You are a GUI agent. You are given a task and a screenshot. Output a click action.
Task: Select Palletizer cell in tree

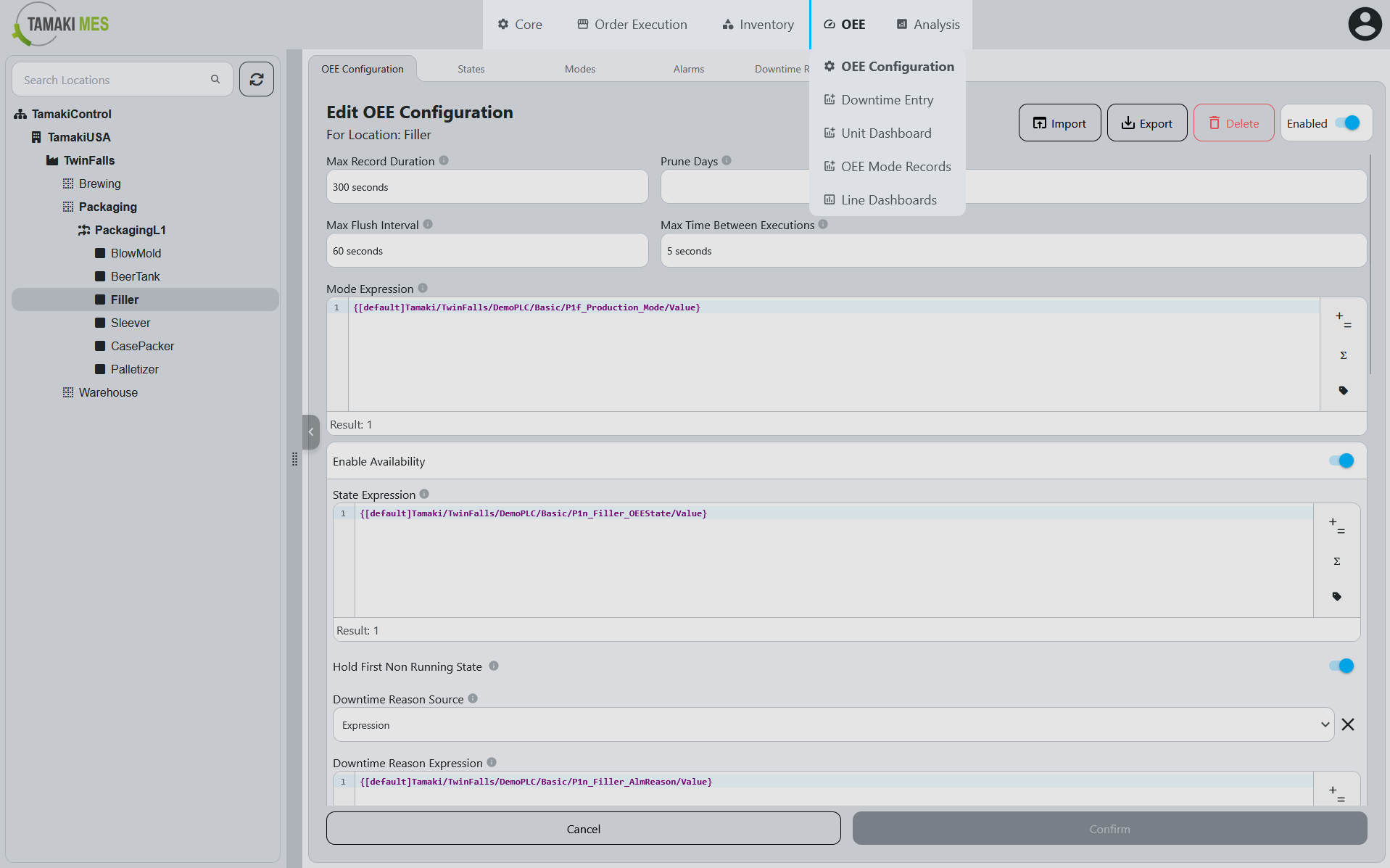point(135,369)
